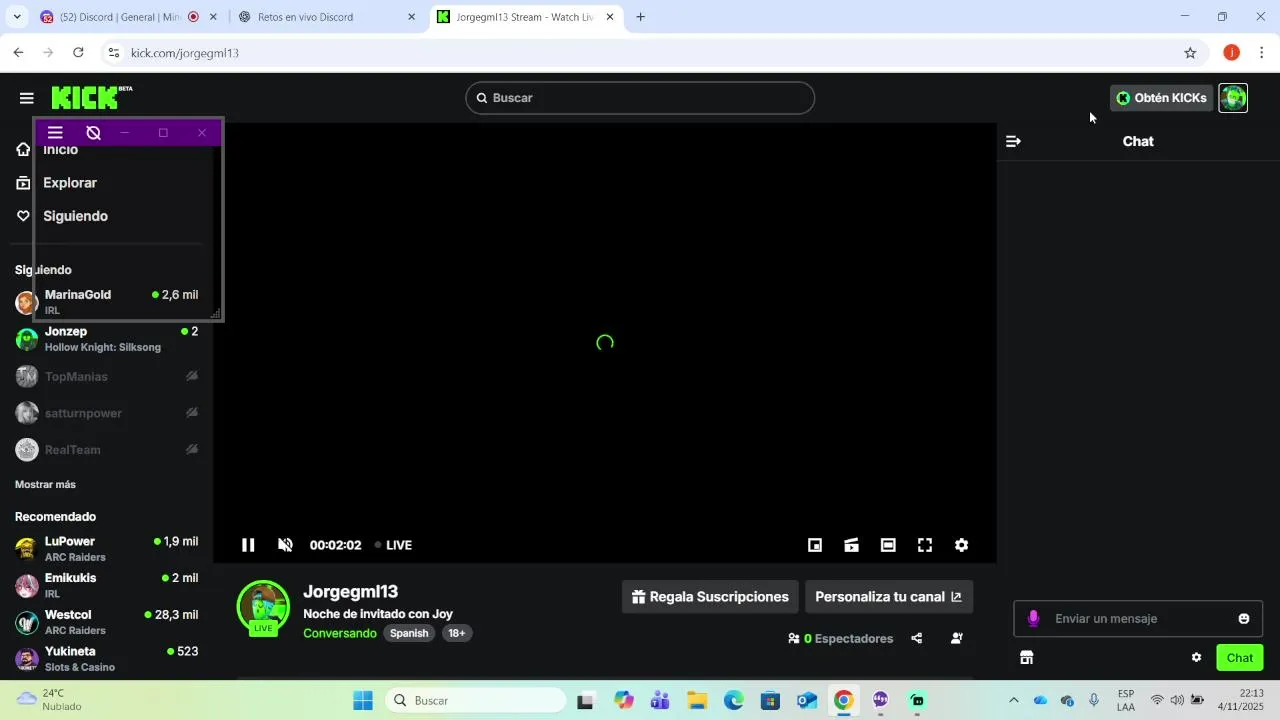Click the share stream icon
Screen dimensions: 1280x720
point(917,638)
